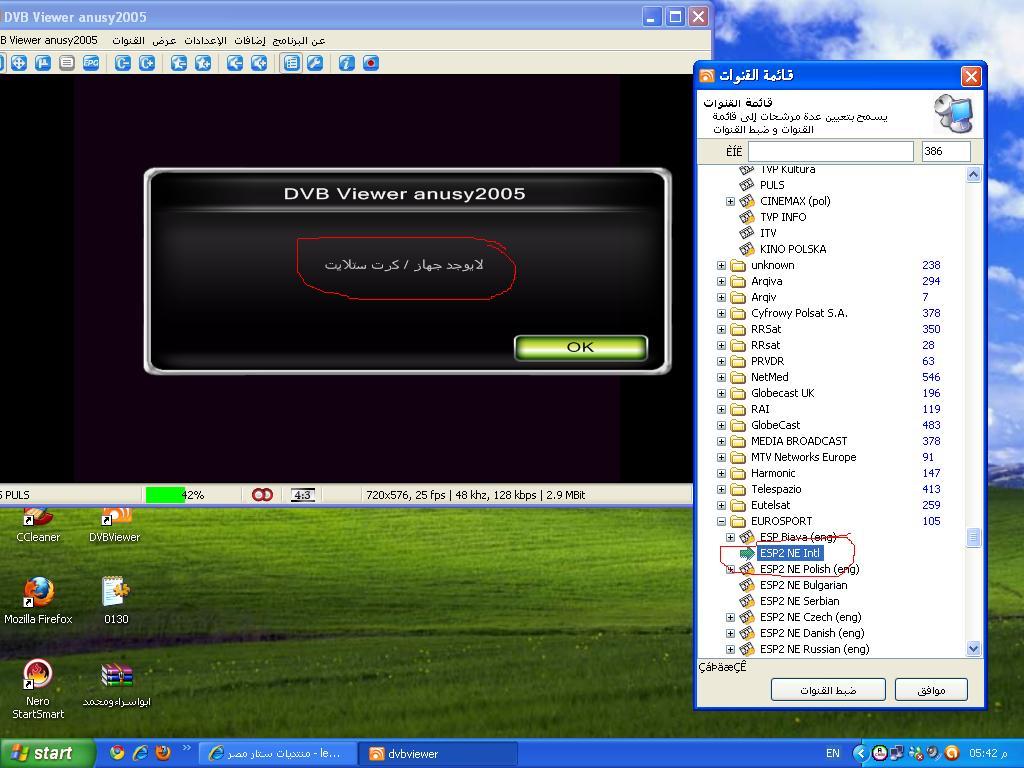Collapse the EUROSPORT folder

721,521
